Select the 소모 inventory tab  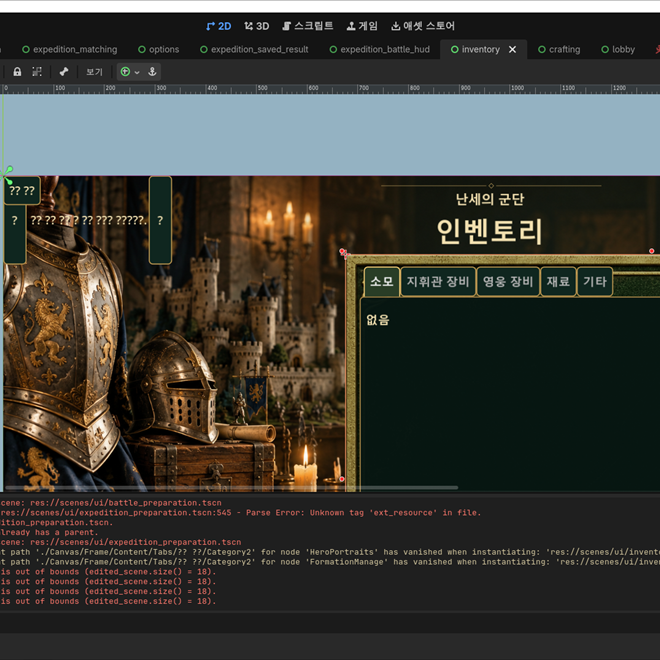[x=382, y=281]
